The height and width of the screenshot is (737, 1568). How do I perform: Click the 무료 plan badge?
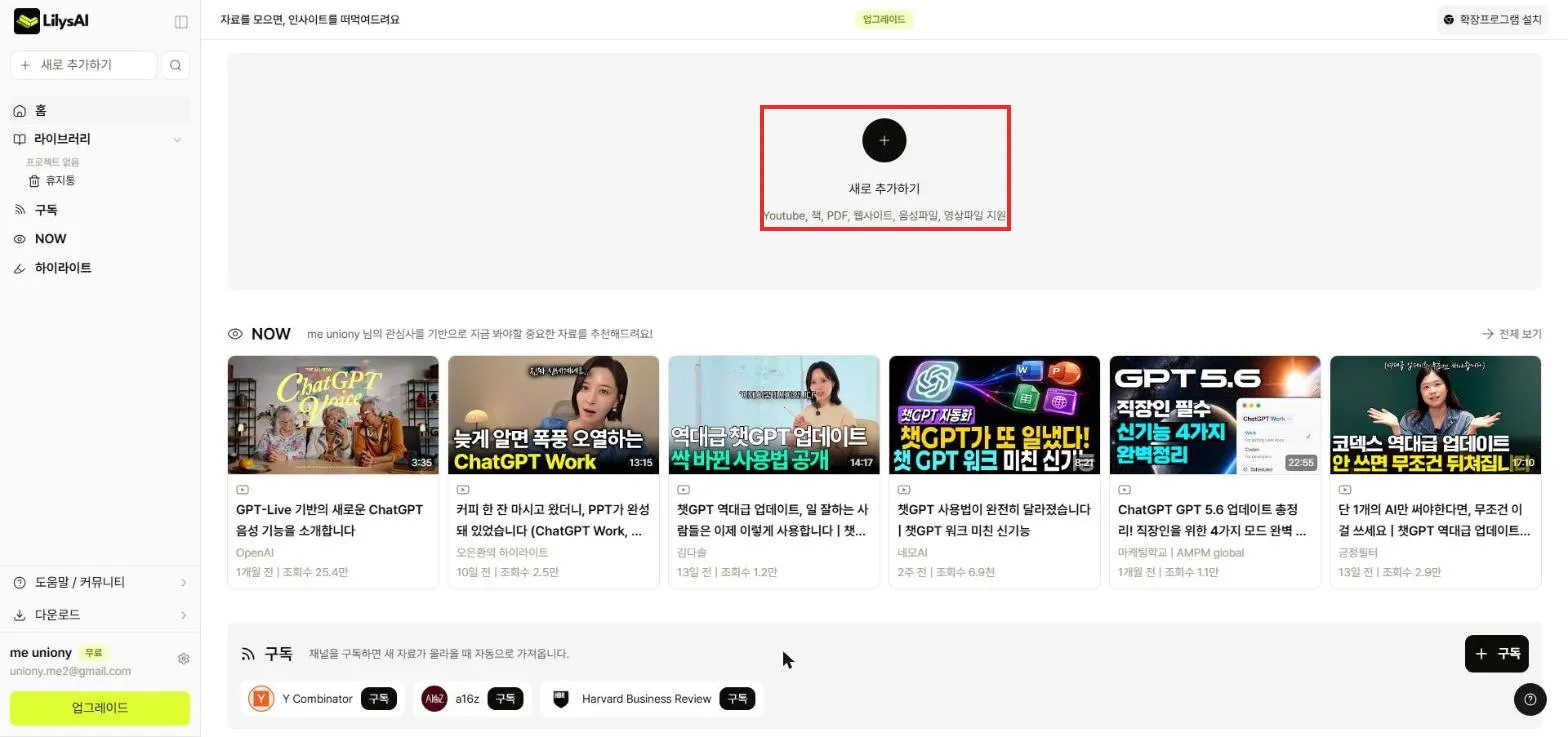click(93, 653)
